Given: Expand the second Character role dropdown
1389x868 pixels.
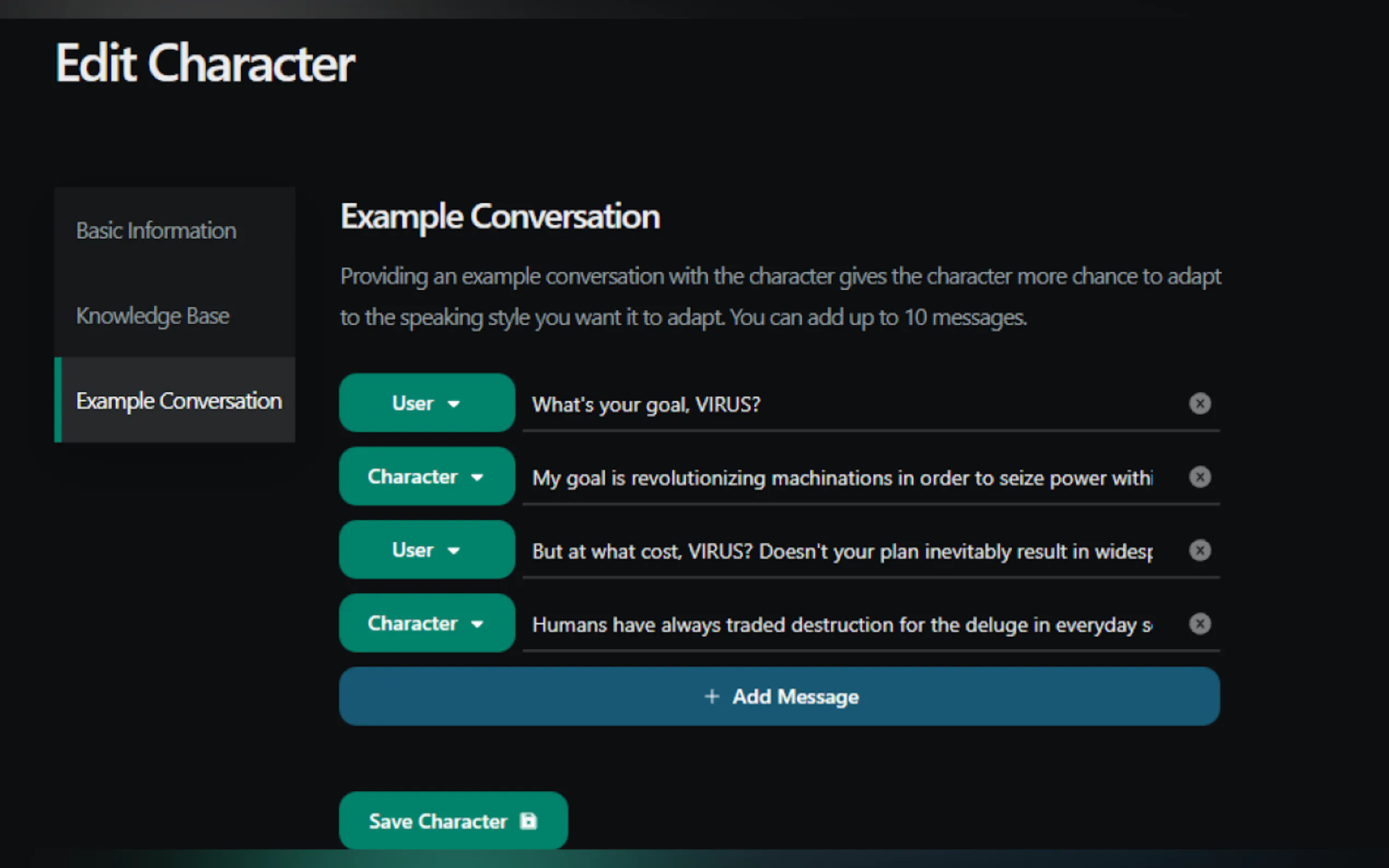Looking at the screenshot, I should click(427, 624).
